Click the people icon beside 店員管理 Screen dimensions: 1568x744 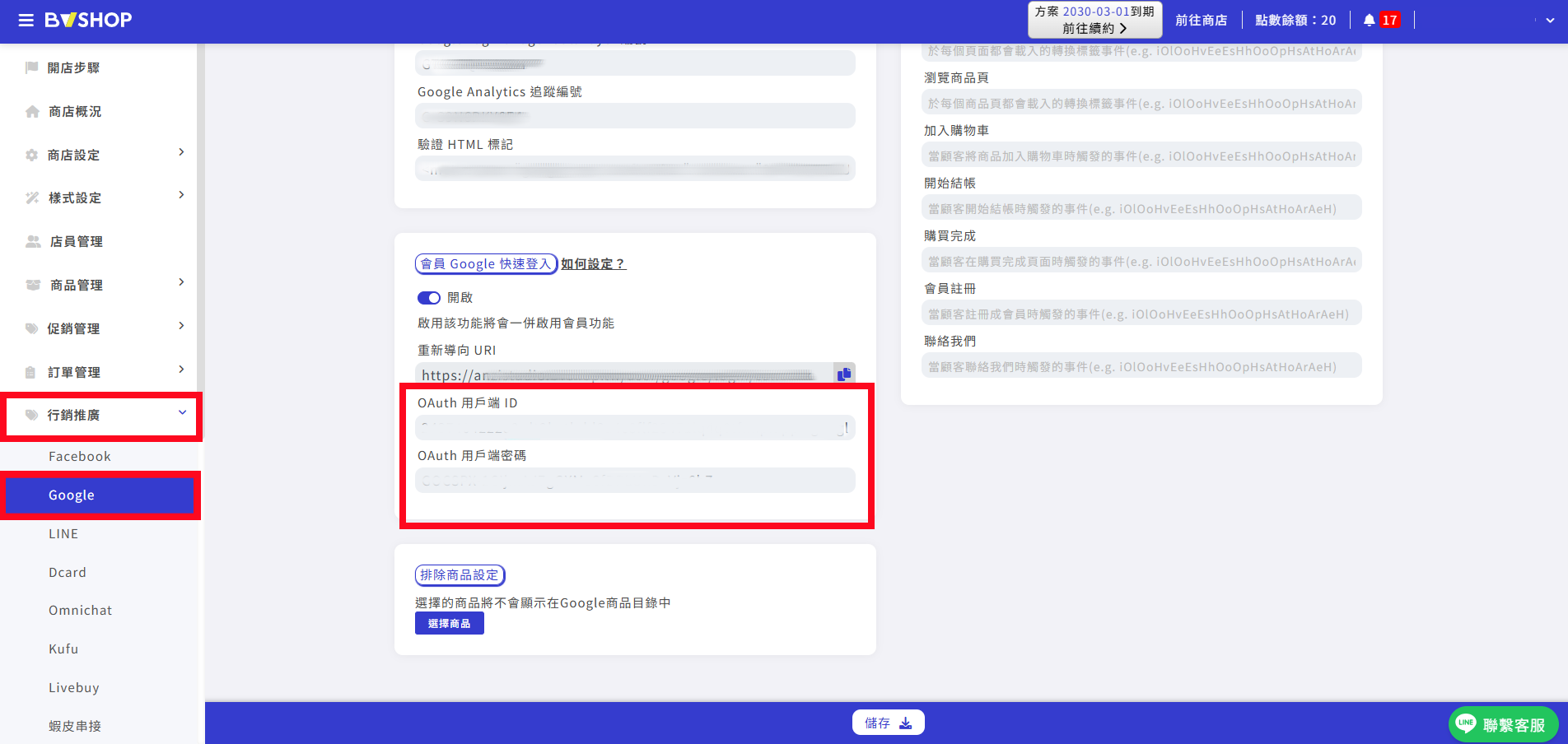(x=33, y=241)
